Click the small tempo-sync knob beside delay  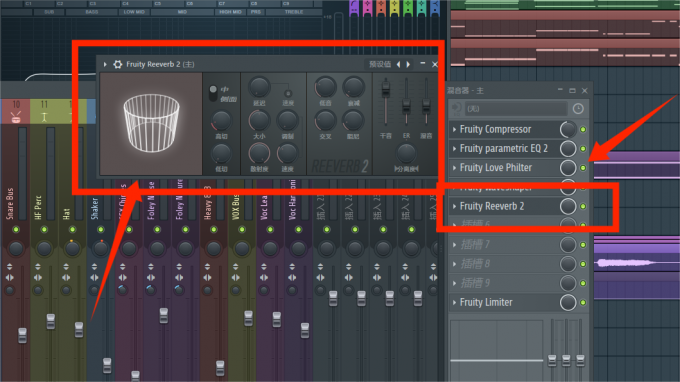(x=288, y=93)
